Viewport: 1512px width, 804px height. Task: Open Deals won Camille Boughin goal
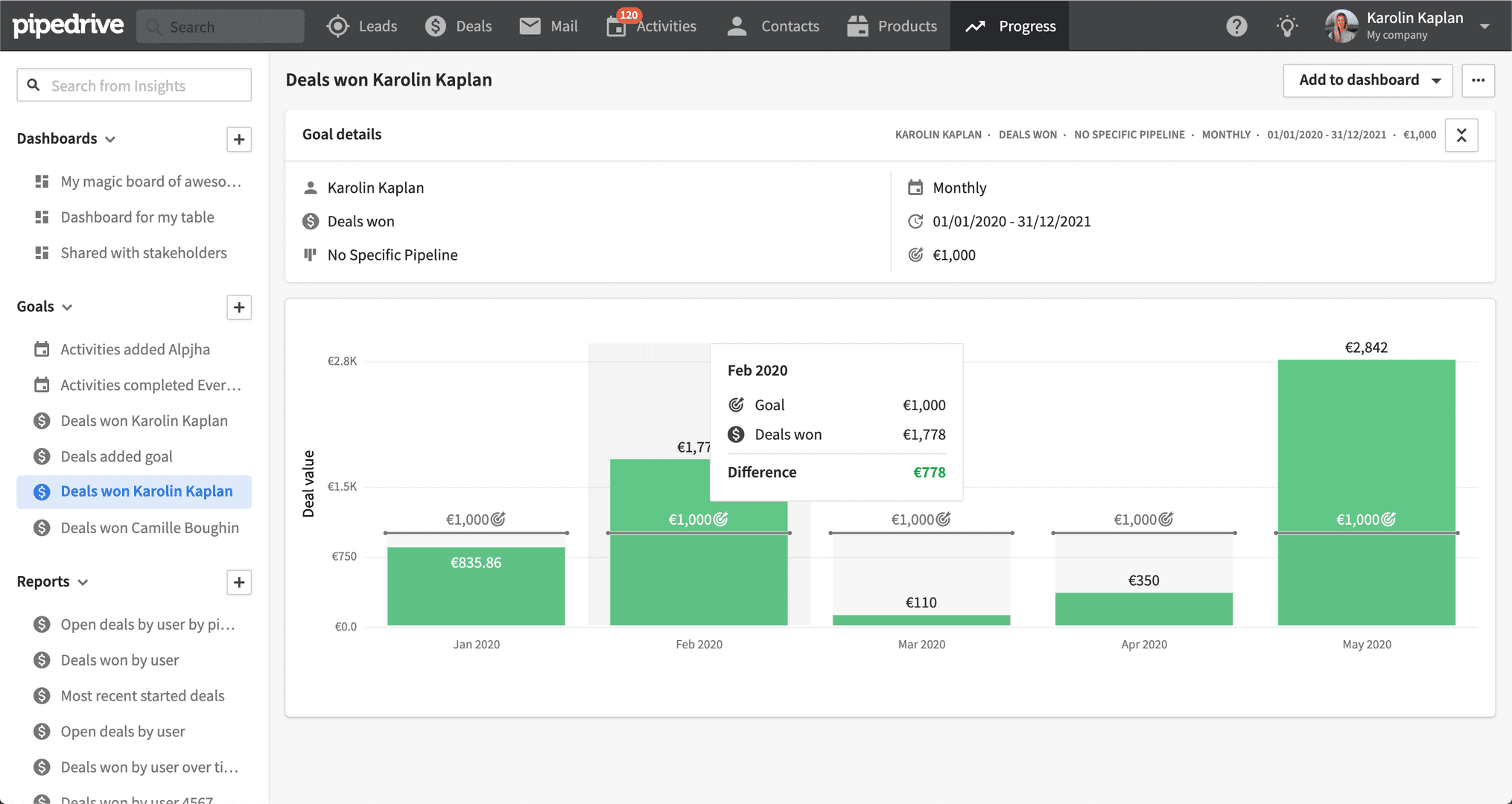[136, 528]
